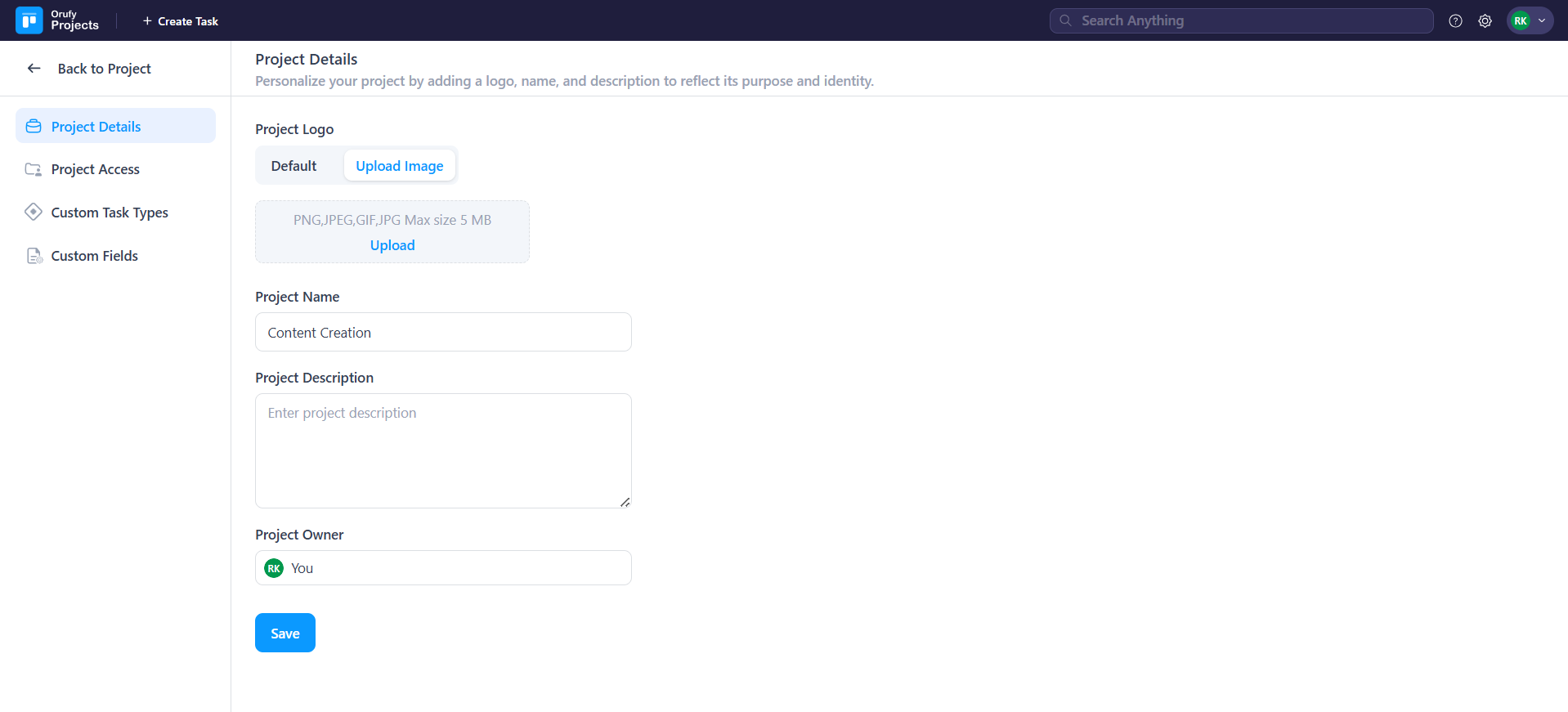This screenshot has width=1568, height=712.
Task: Click the Orufy Projects logo icon
Action: [29, 20]
